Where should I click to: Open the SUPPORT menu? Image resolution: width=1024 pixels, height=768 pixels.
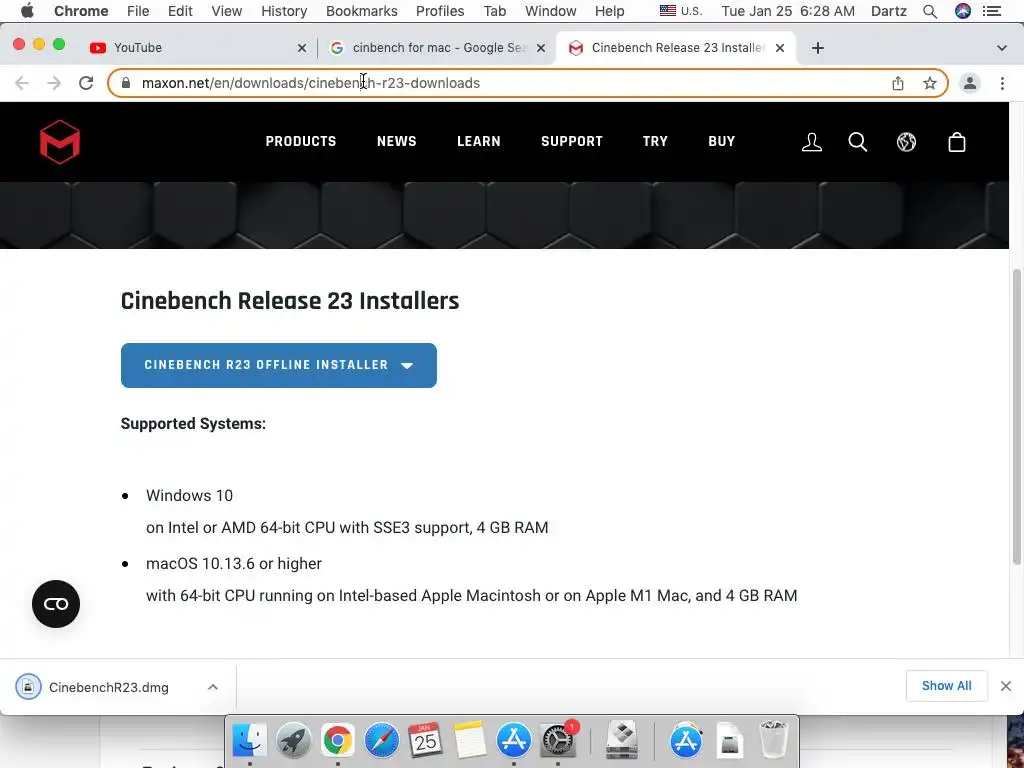point(571,141)
